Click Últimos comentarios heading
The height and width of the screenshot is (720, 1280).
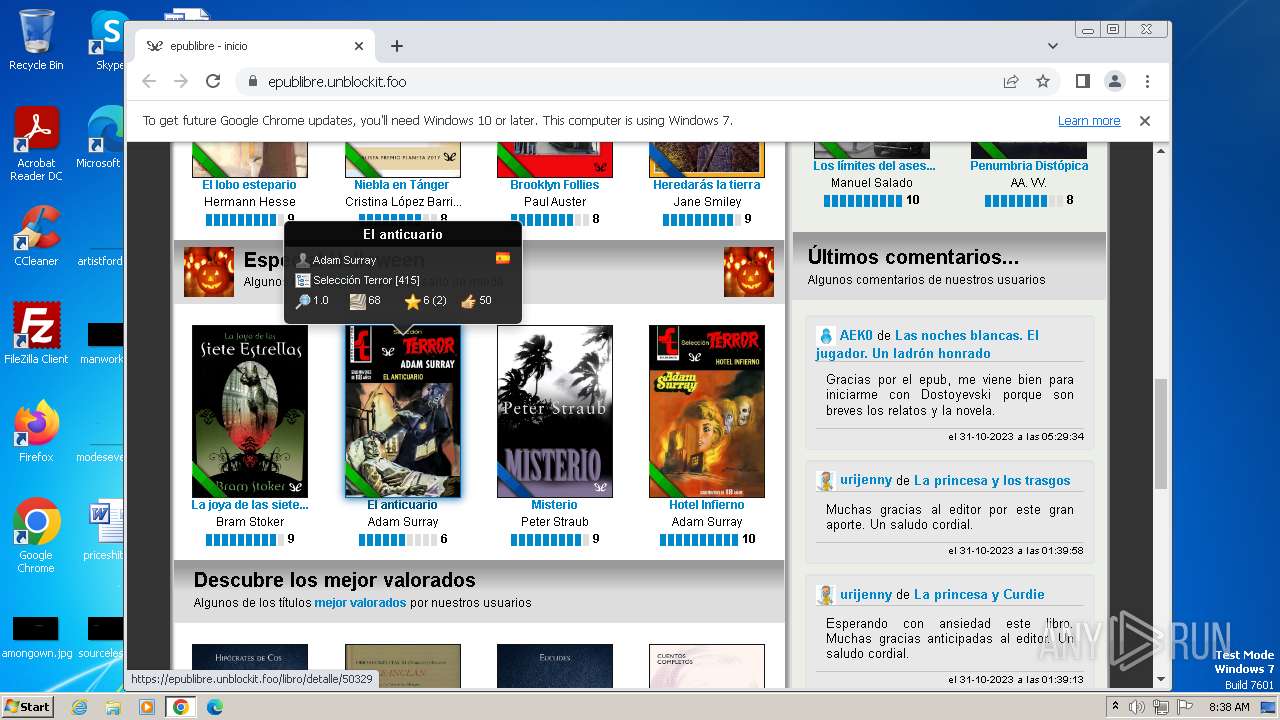point(913,257)
